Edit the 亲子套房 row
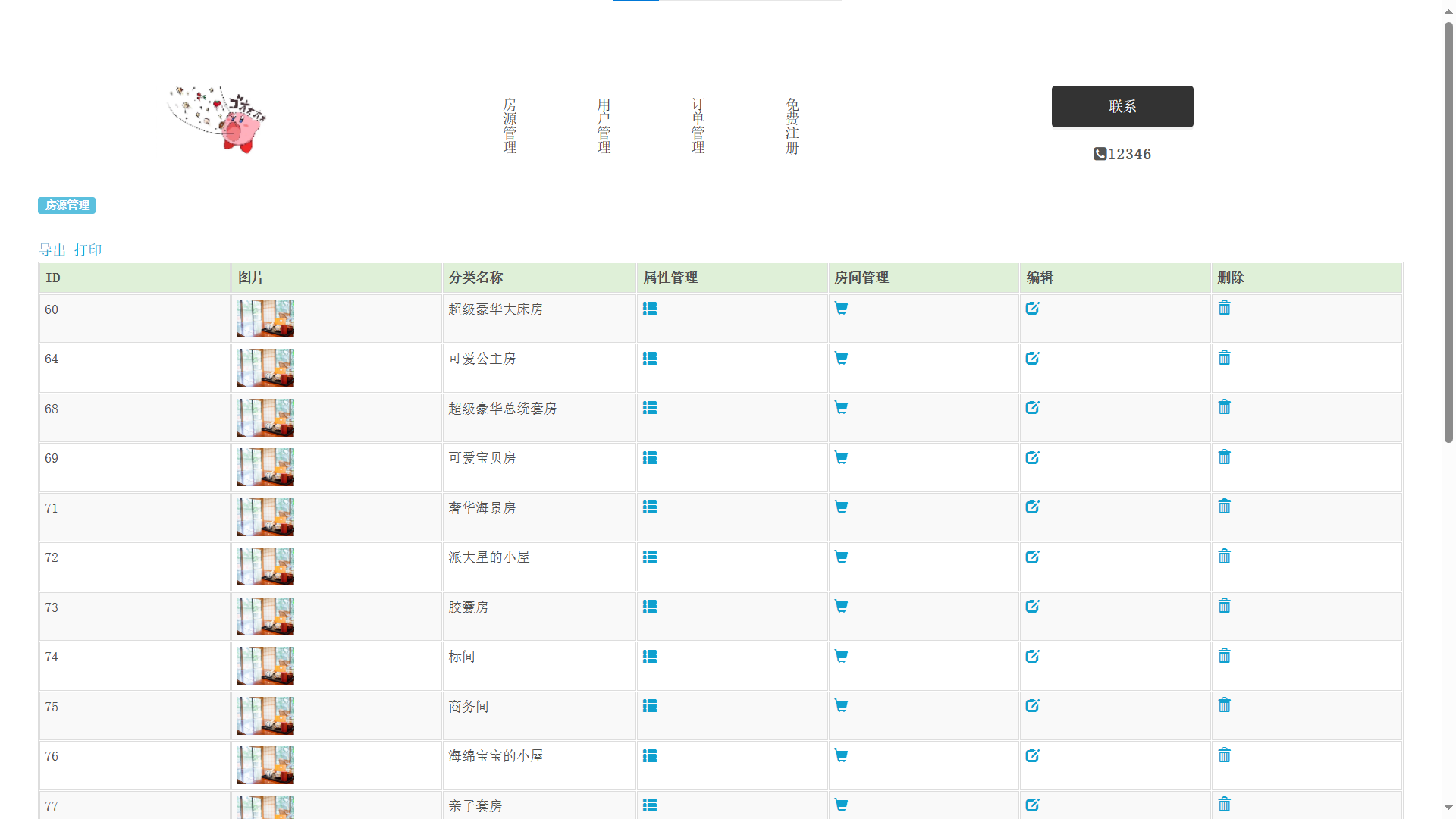The image size is (1456, 819). click(x=1033, y=805)
